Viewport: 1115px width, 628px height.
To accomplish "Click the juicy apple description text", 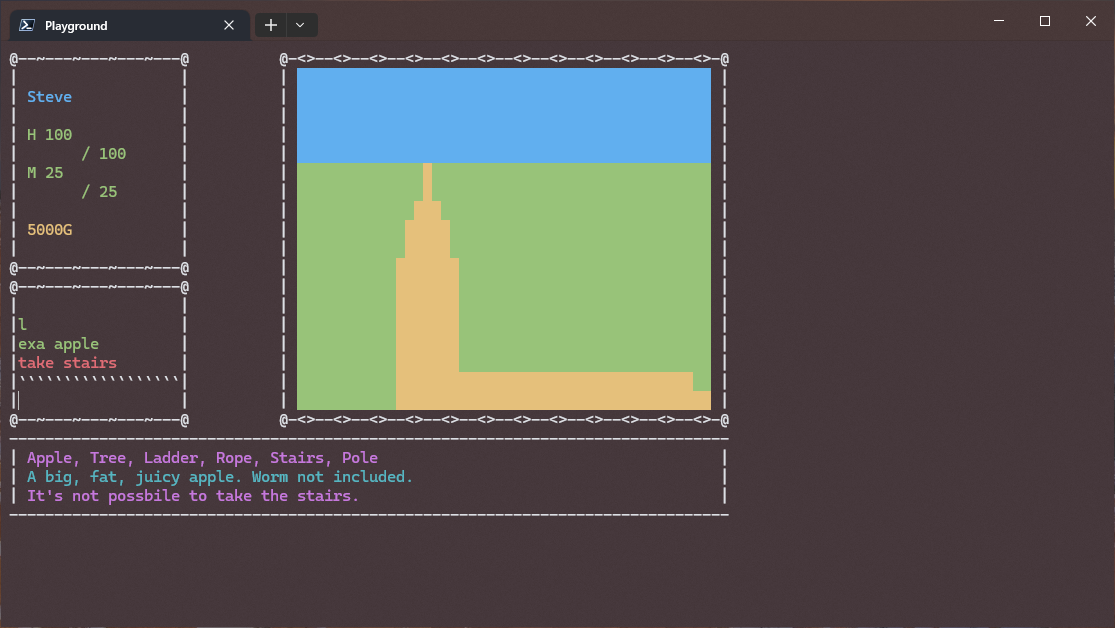I will pos(219,477).
